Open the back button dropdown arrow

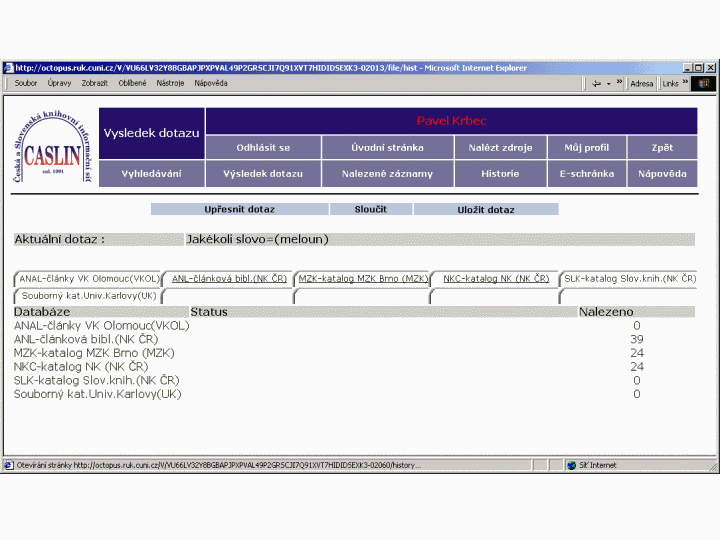pos(609,84)
